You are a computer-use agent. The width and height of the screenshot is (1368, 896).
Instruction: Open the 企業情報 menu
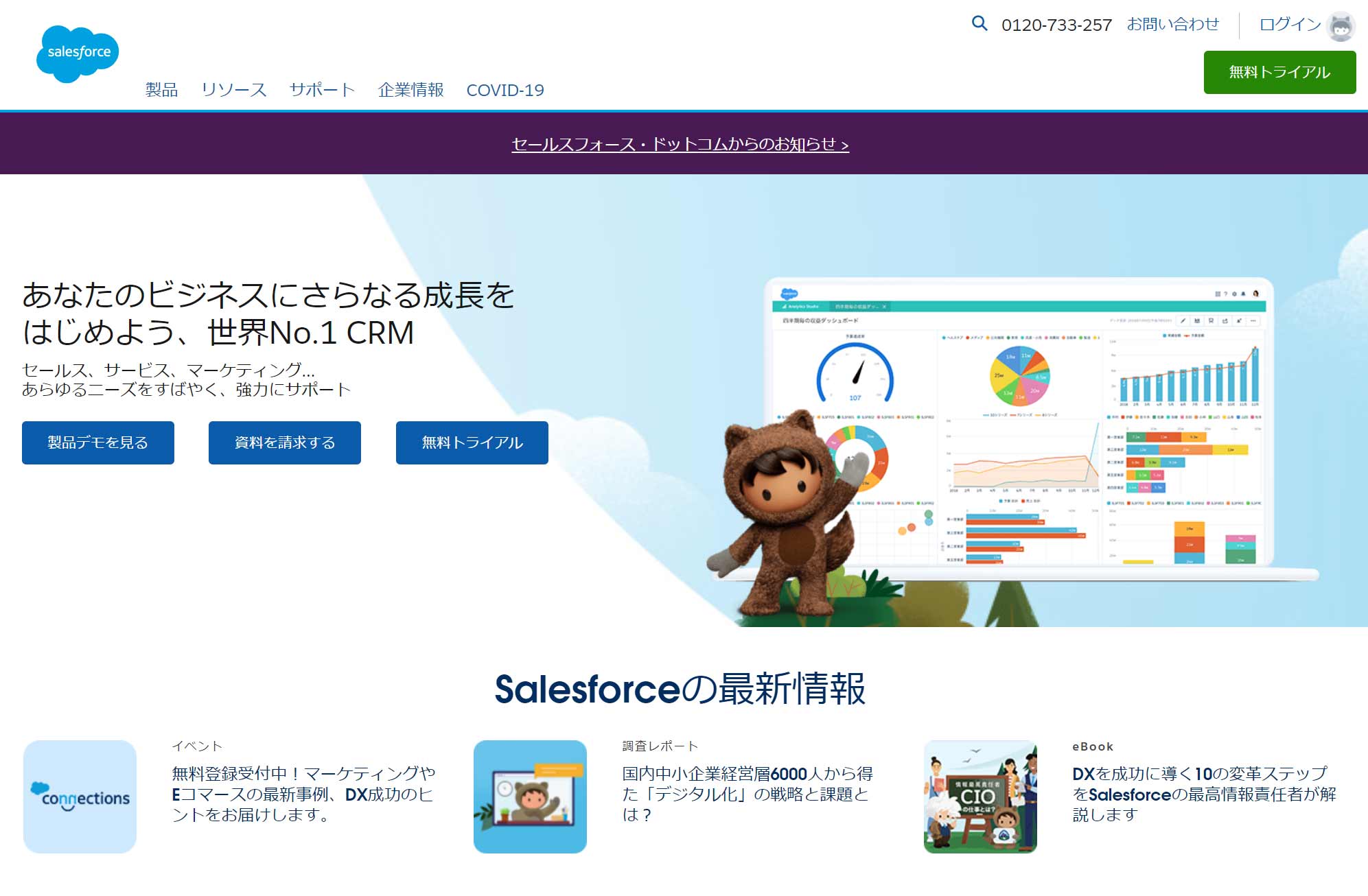(410, 90)
